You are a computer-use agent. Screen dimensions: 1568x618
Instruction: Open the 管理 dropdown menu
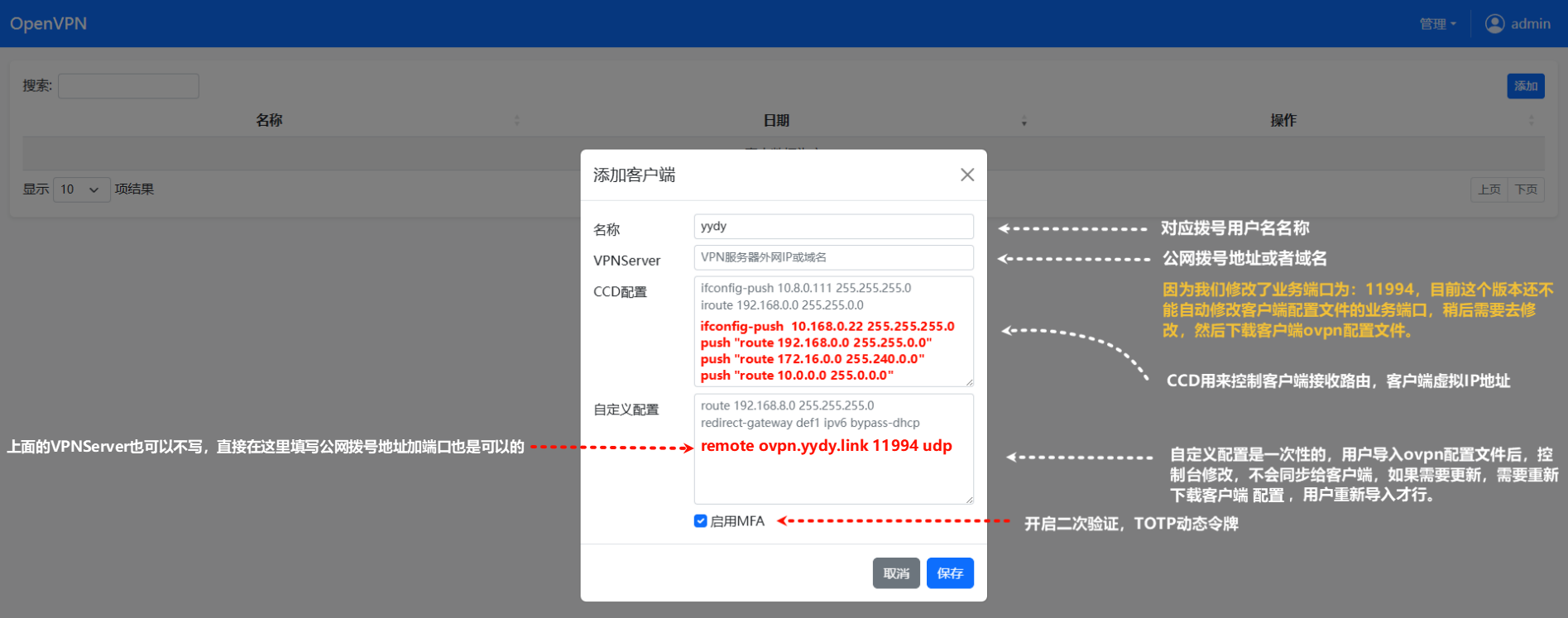coord(1437,24)
